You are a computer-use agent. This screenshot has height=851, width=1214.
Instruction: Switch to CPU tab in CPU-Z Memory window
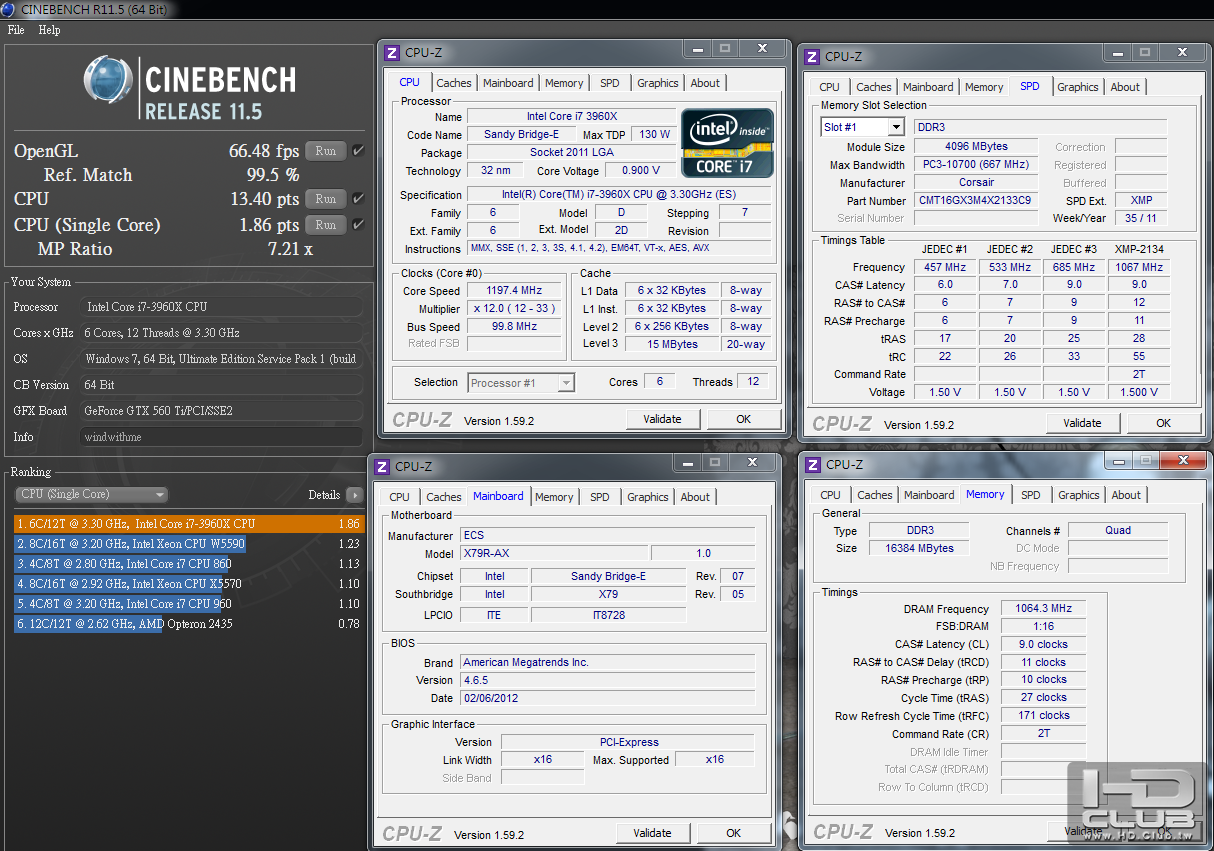click(x=831, y=495)
